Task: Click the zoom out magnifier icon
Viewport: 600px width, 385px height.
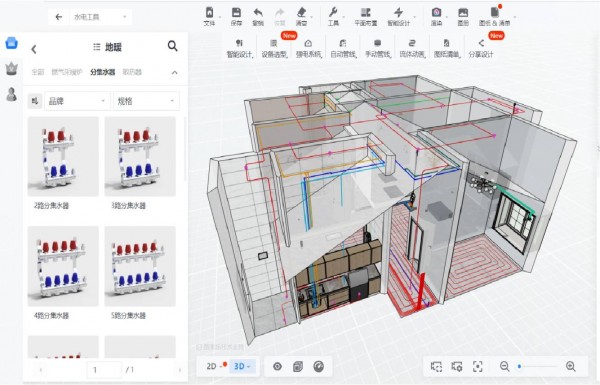Action: 505,366
